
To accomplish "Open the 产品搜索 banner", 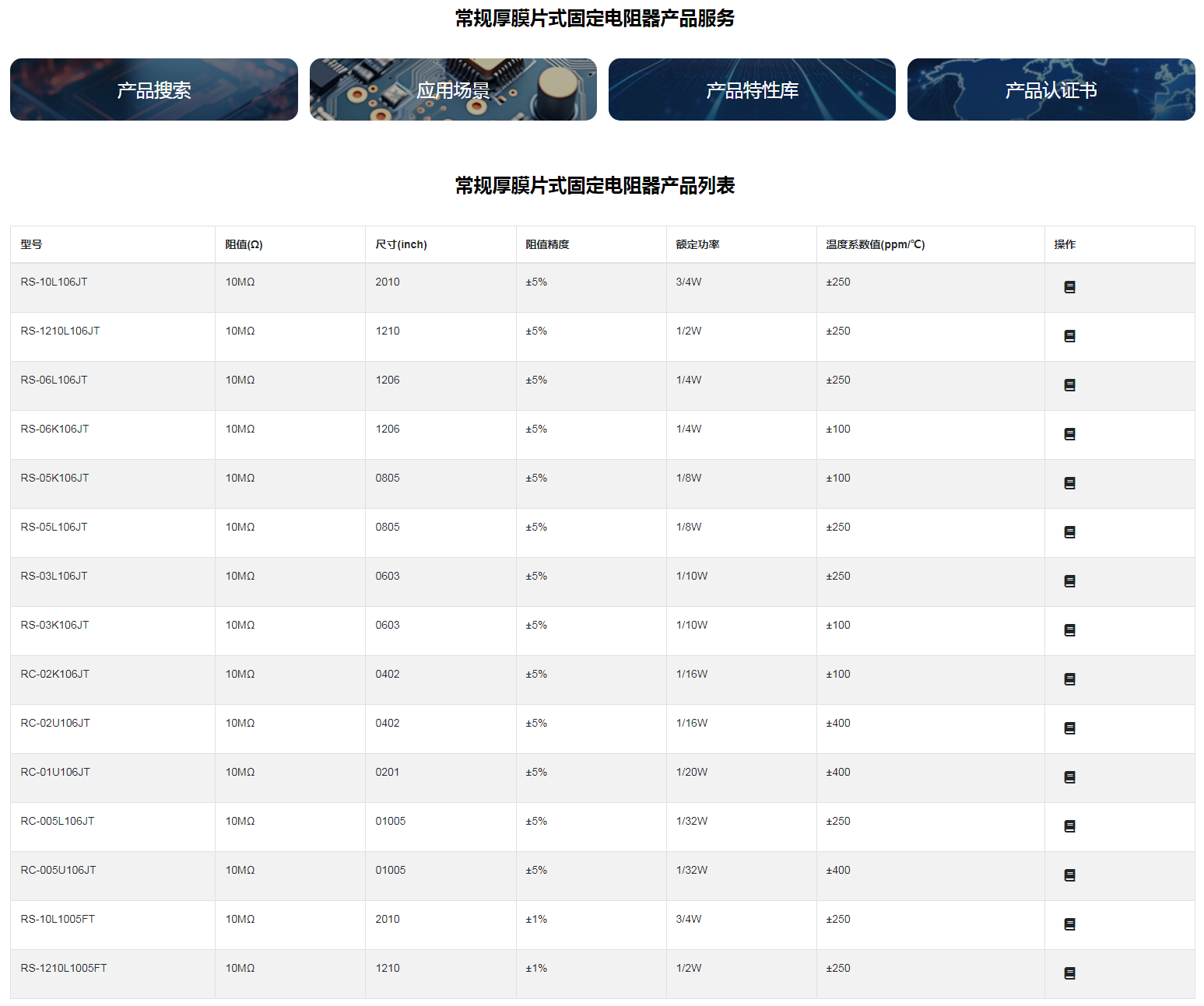I will [154, 90].
